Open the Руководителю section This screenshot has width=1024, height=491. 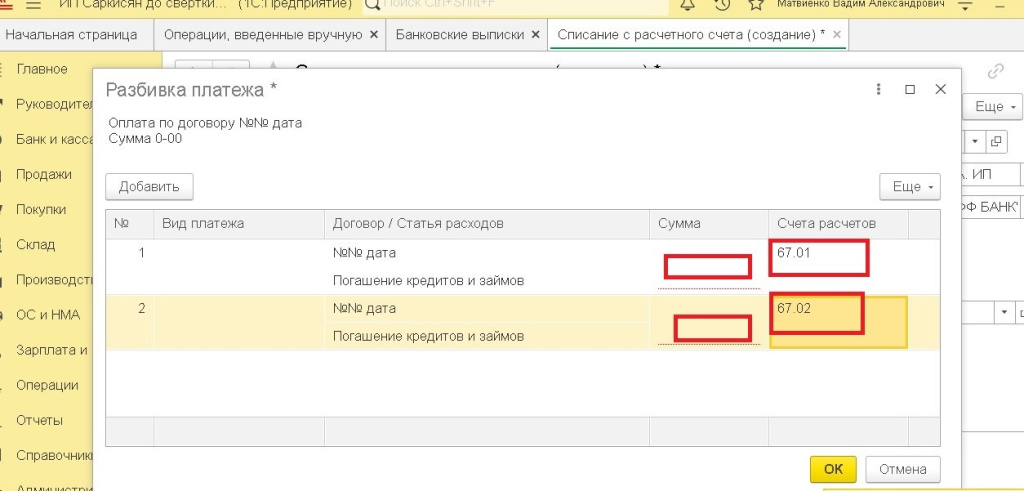coord(55,104)
